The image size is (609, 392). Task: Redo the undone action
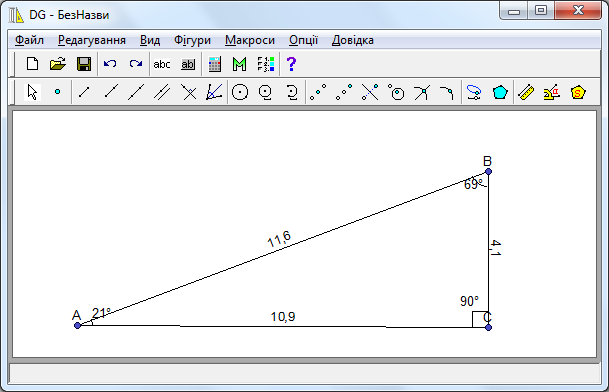pos(136,64)
